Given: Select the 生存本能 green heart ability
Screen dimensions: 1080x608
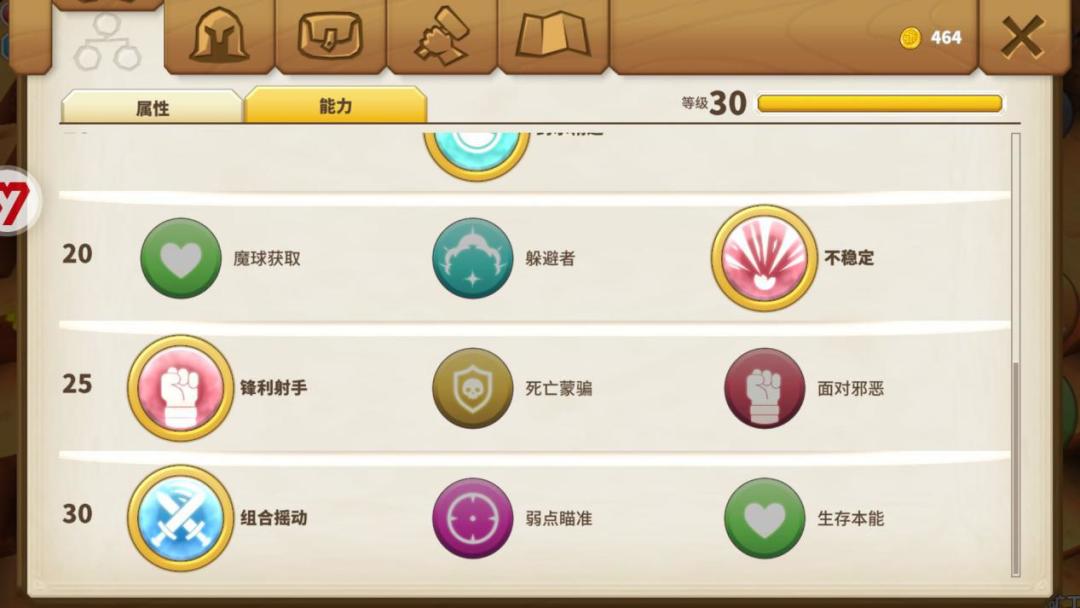Looking at the screenshot, I should (x=765, y=518).
